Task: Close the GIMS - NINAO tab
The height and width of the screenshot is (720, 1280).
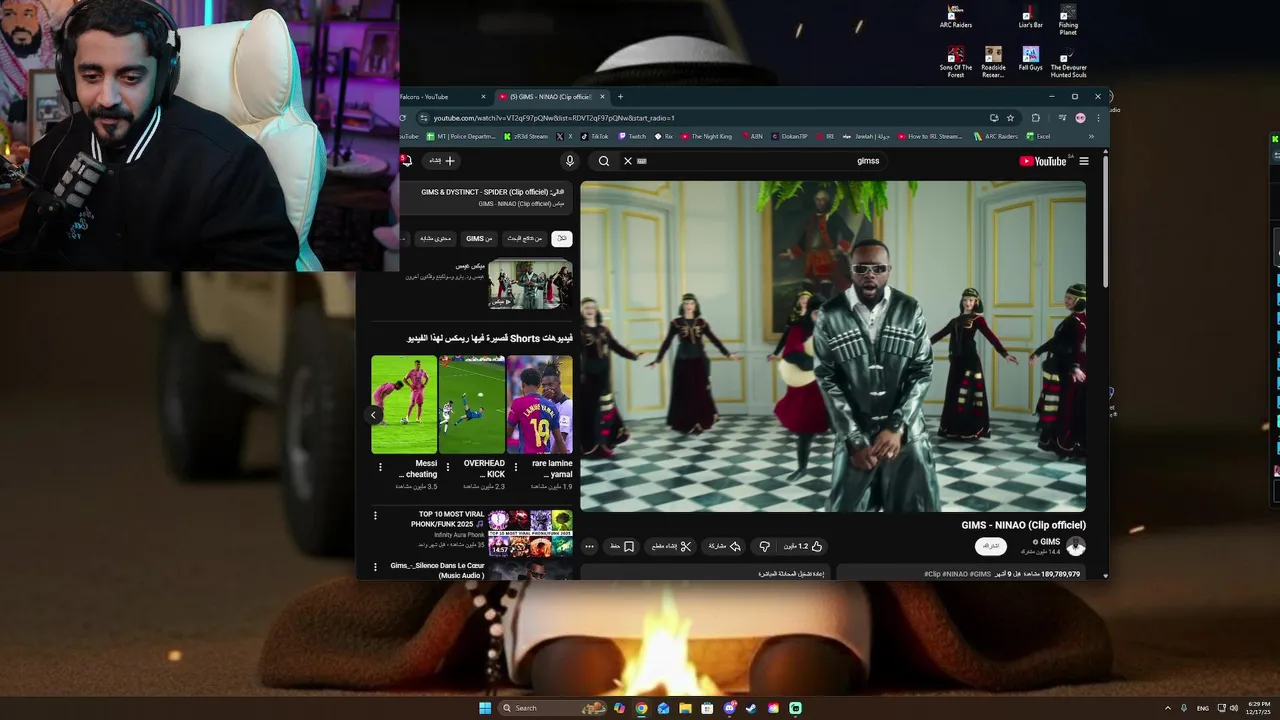Action: [x=602, y=97]
